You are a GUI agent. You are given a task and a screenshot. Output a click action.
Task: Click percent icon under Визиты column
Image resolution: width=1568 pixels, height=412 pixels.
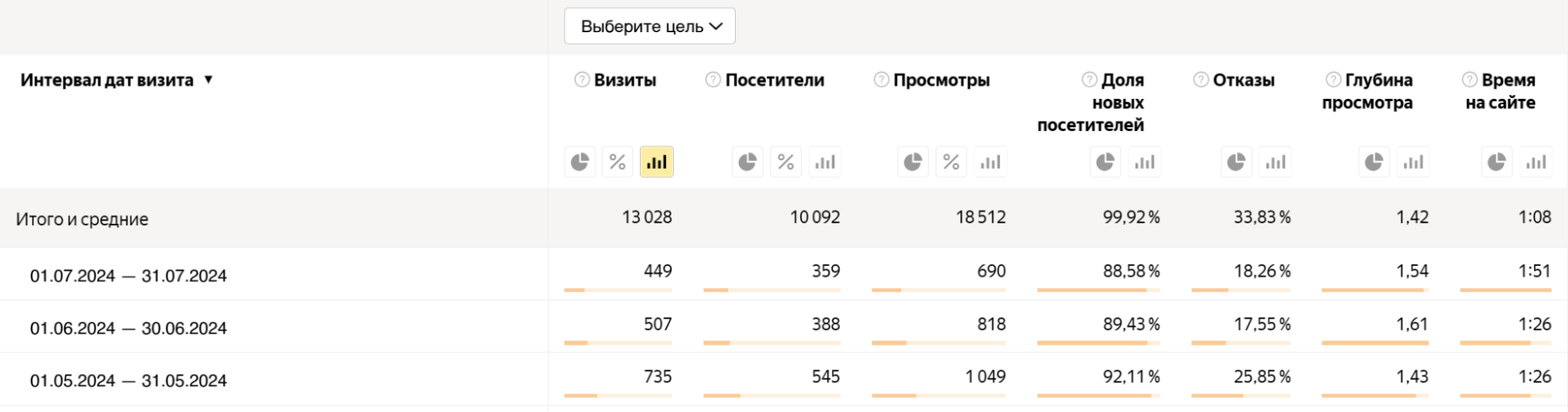pyautogui.click(x=617, y=162)
